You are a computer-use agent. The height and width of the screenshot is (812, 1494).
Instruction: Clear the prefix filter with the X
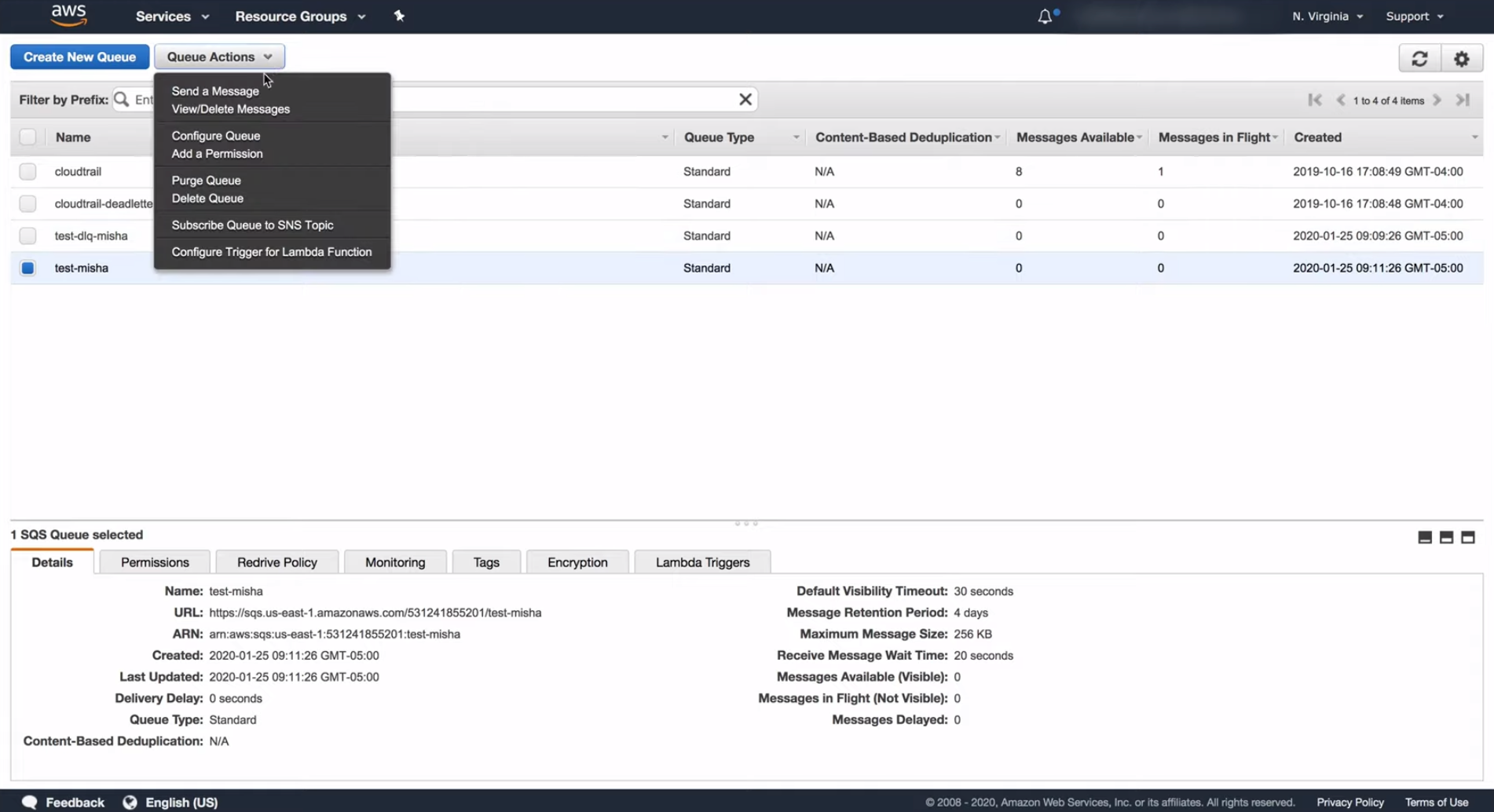[745, 100]
